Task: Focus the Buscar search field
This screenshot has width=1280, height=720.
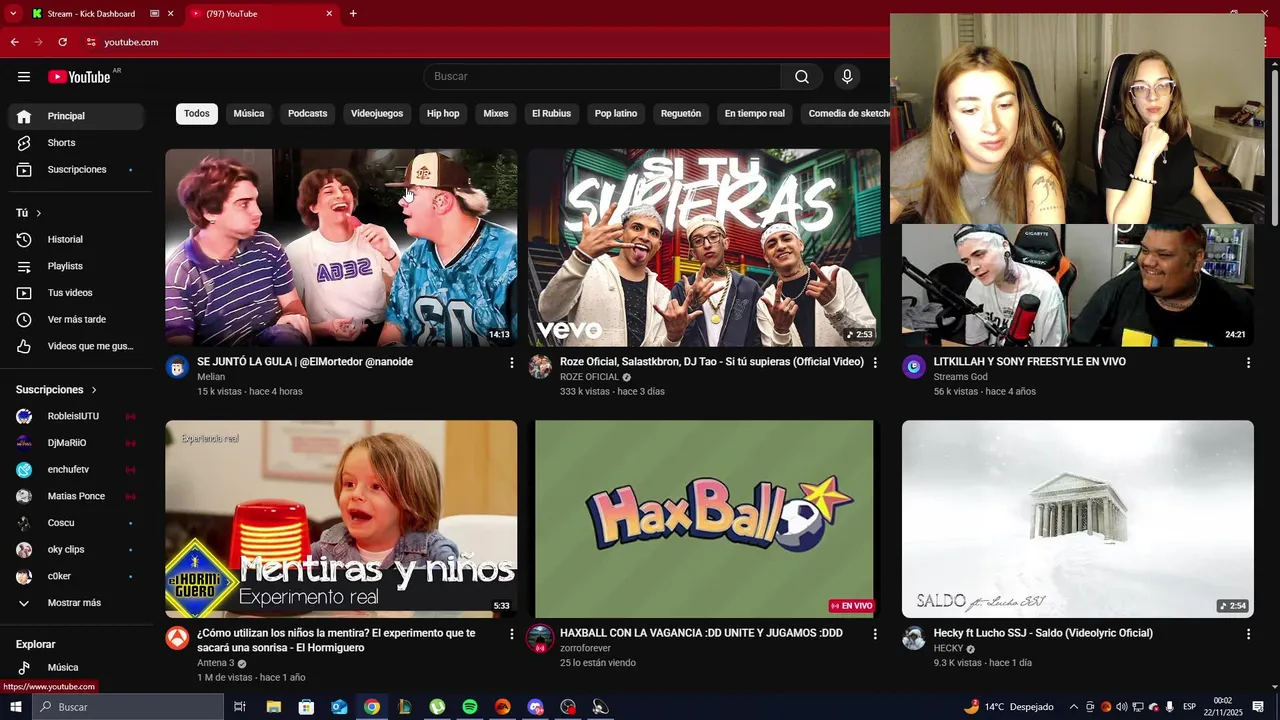Action: 602,77
